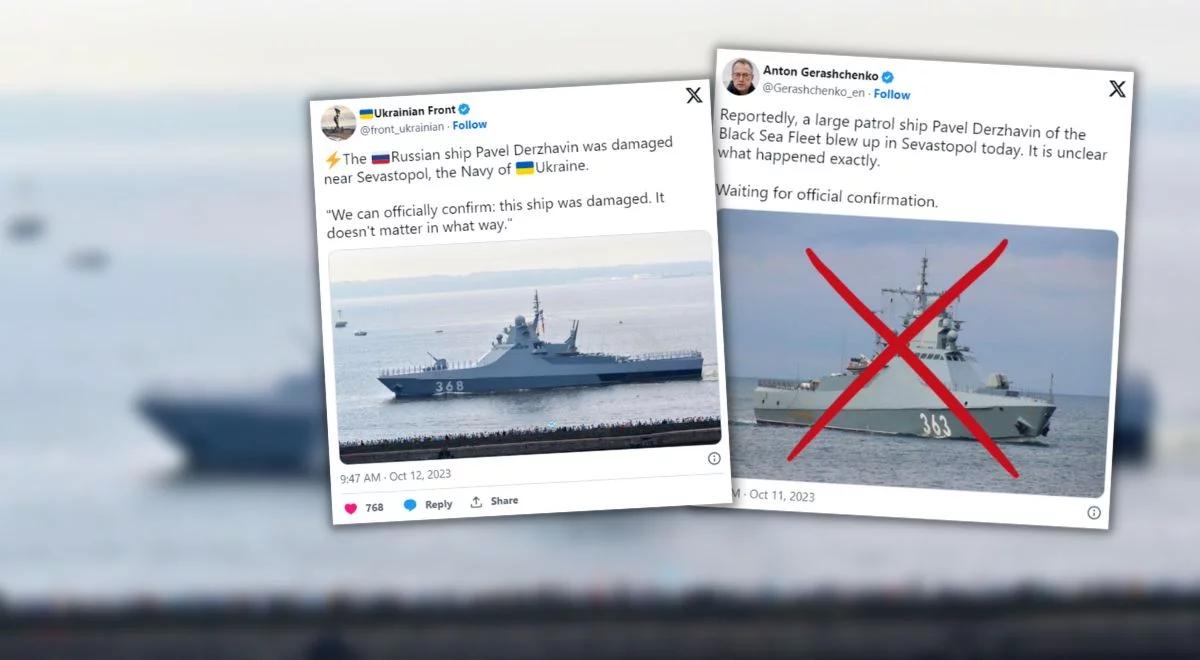
Task: Open Anton Gerashchenko profile avatar
Action: (x=740, y=76)
